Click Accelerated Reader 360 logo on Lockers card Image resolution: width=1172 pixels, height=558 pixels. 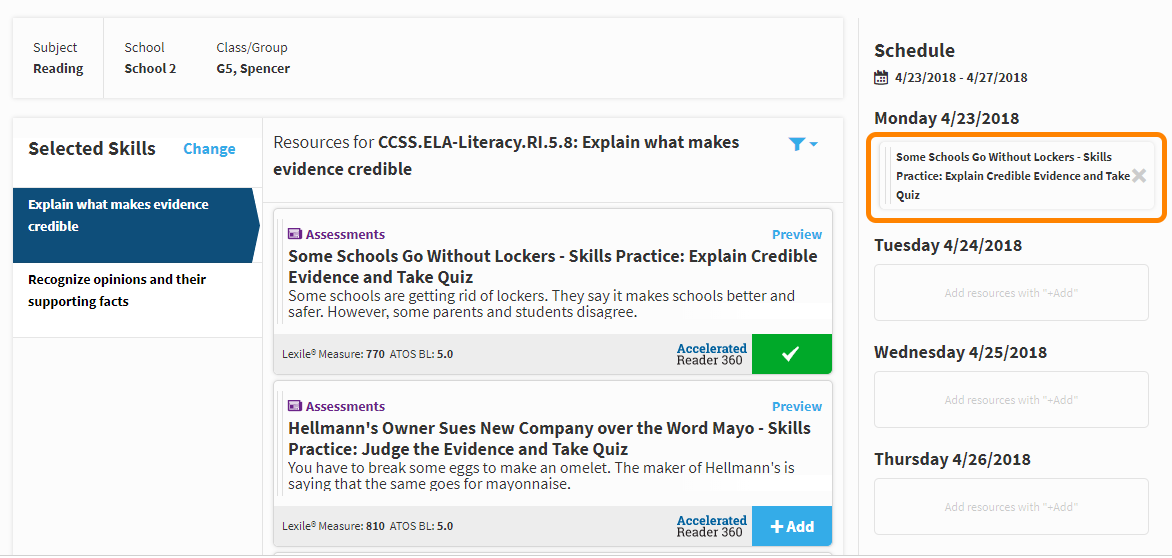pyautogui.click(x=711, y=354)
